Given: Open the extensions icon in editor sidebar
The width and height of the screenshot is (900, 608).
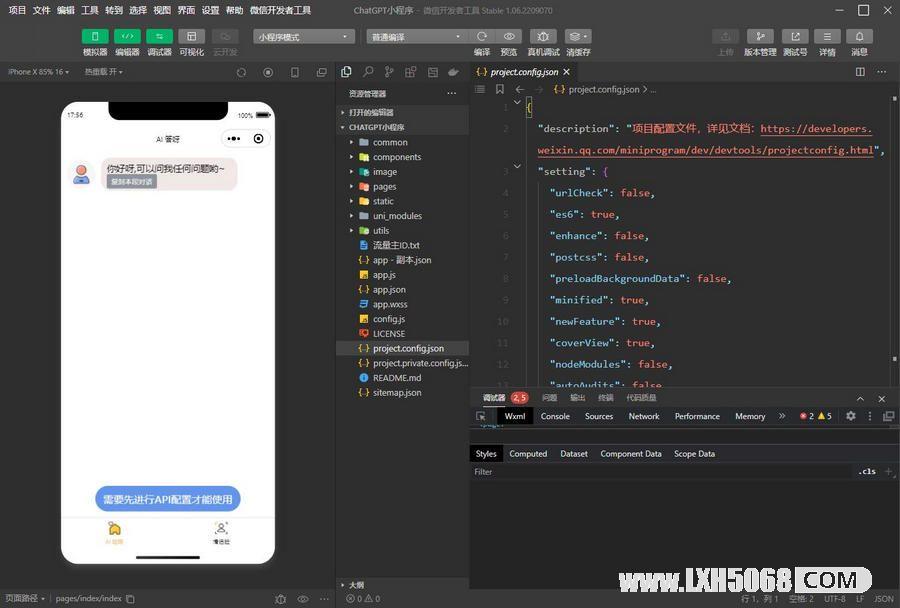Looking at the screenshot, I should click(x=410, y=72).
